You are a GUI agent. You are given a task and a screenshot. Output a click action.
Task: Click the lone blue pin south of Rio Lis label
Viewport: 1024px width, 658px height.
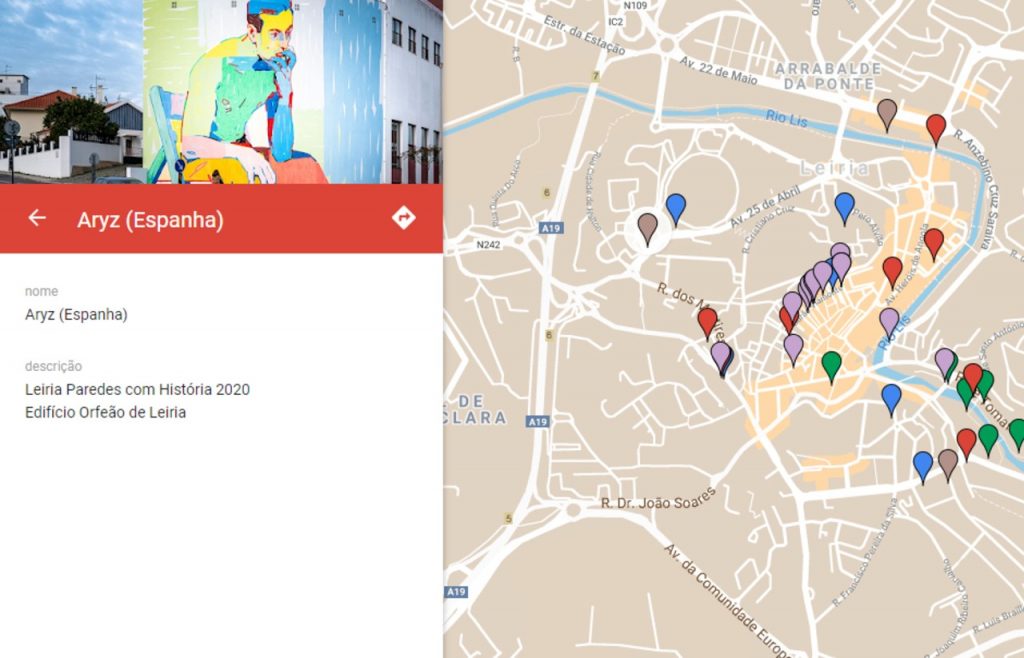tap(891, 398)
